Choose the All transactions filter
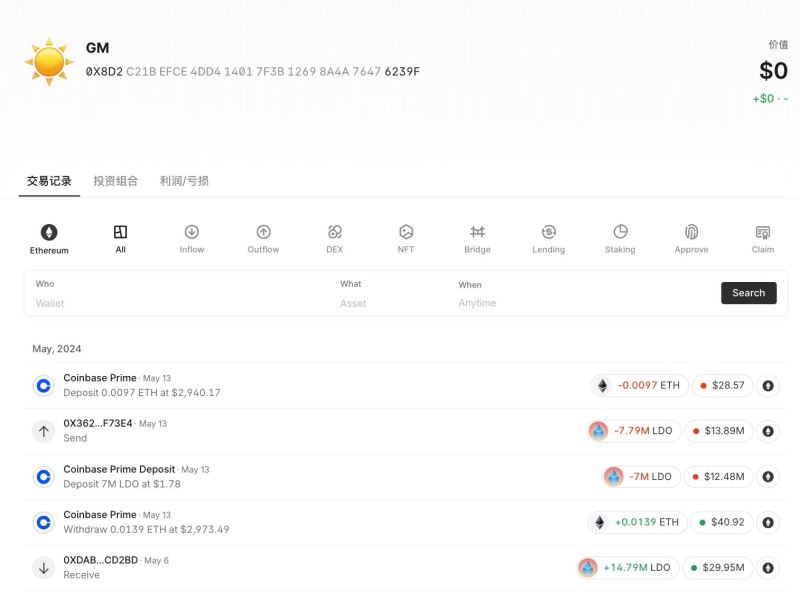 click(120, 232)
